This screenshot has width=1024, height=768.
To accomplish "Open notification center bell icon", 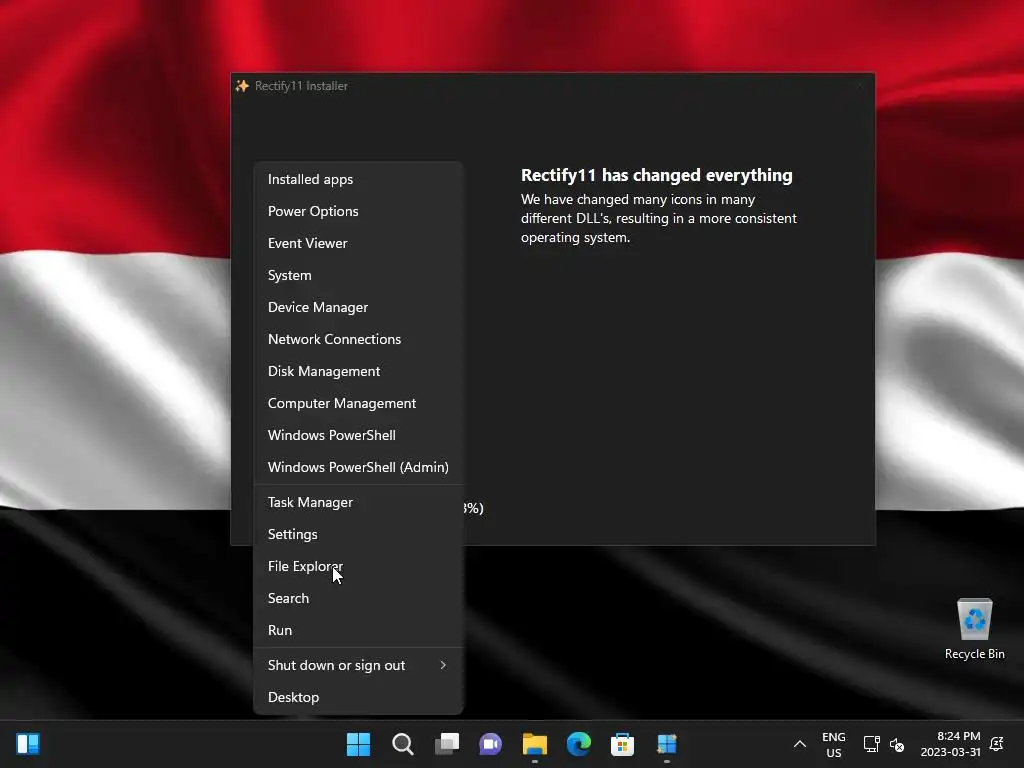I will click(997, 744).
